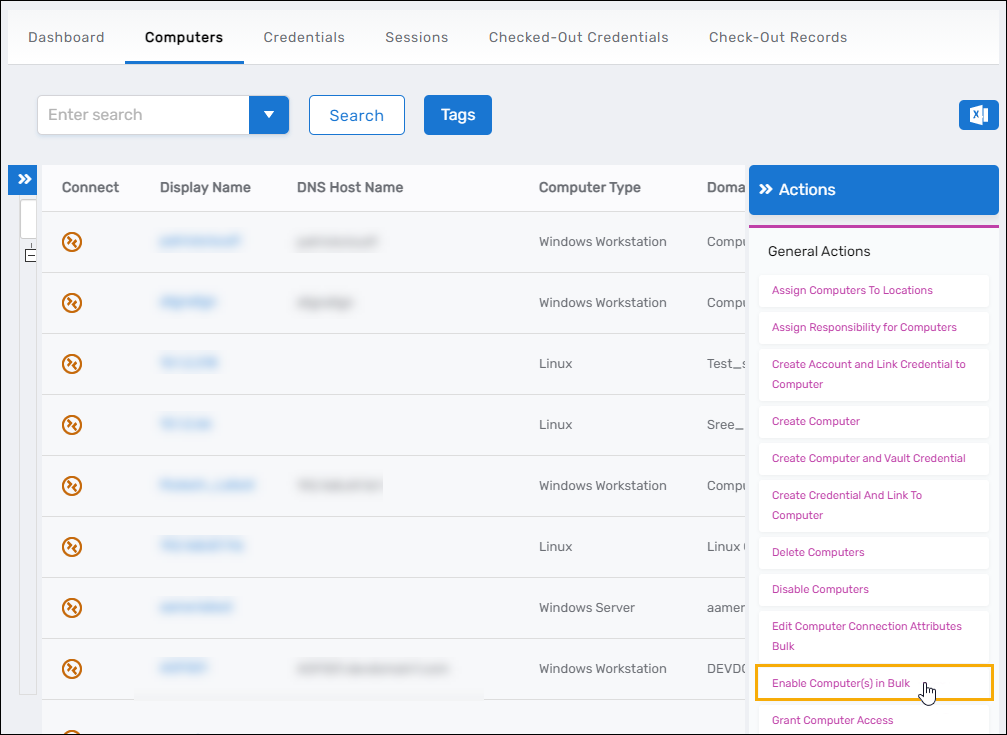Viewport: 1007px width, 735px height.
Task: Click Connect icon in the first computer row
Action: point(72,241)
